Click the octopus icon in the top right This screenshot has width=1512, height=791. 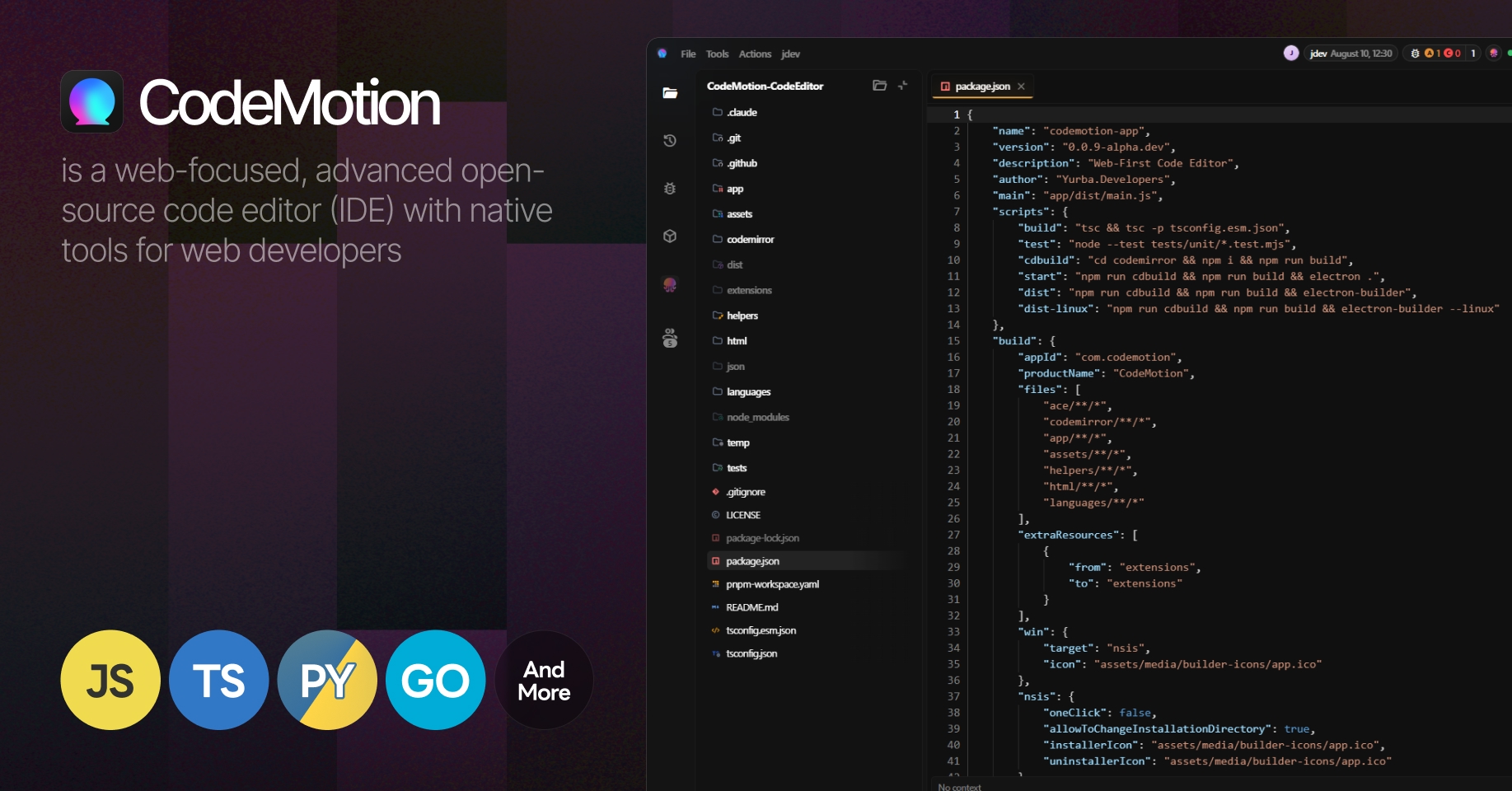tap(1493, 54)
